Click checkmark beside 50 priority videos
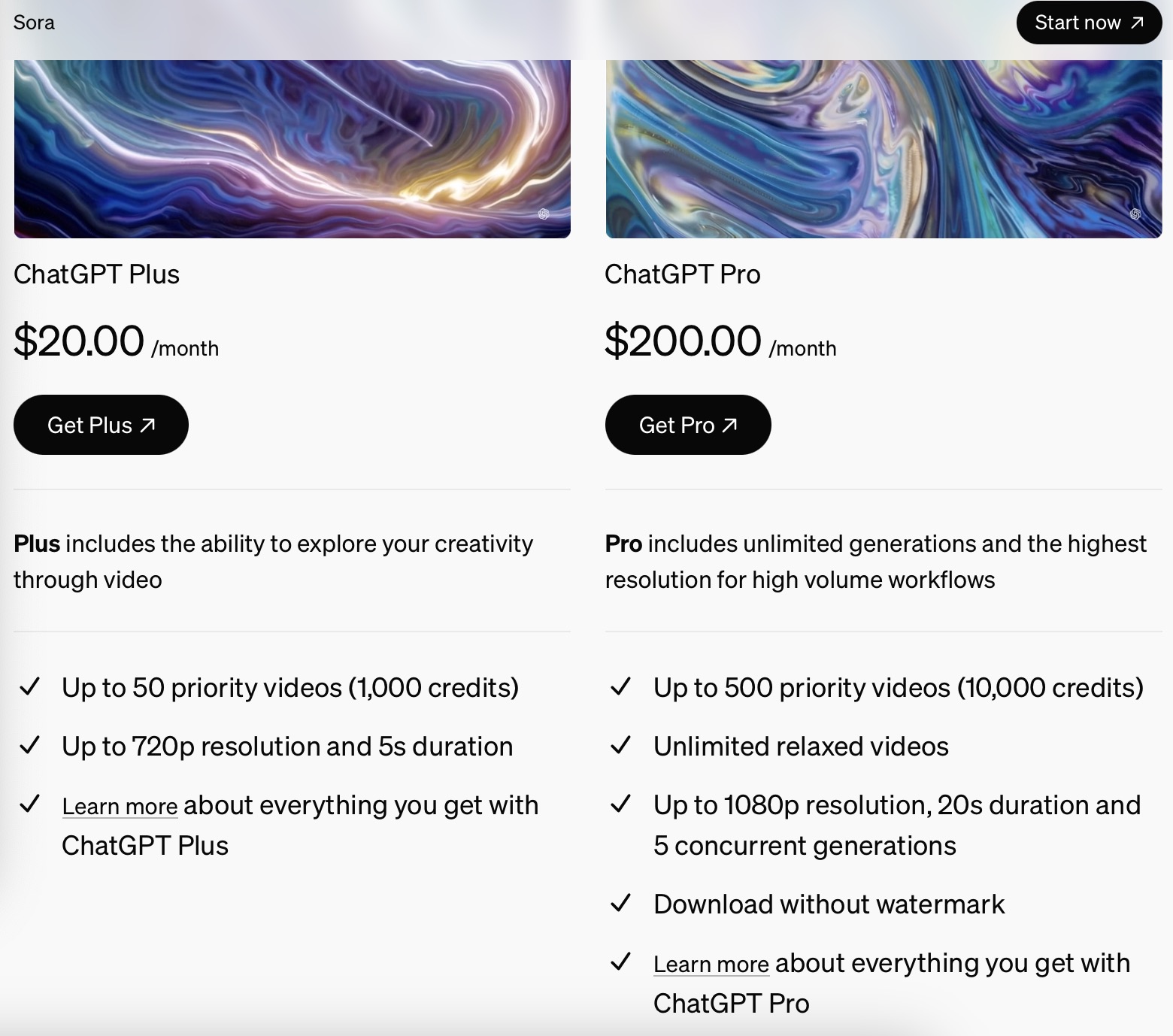1173x1036 pixels. click(x=29, y=687)
